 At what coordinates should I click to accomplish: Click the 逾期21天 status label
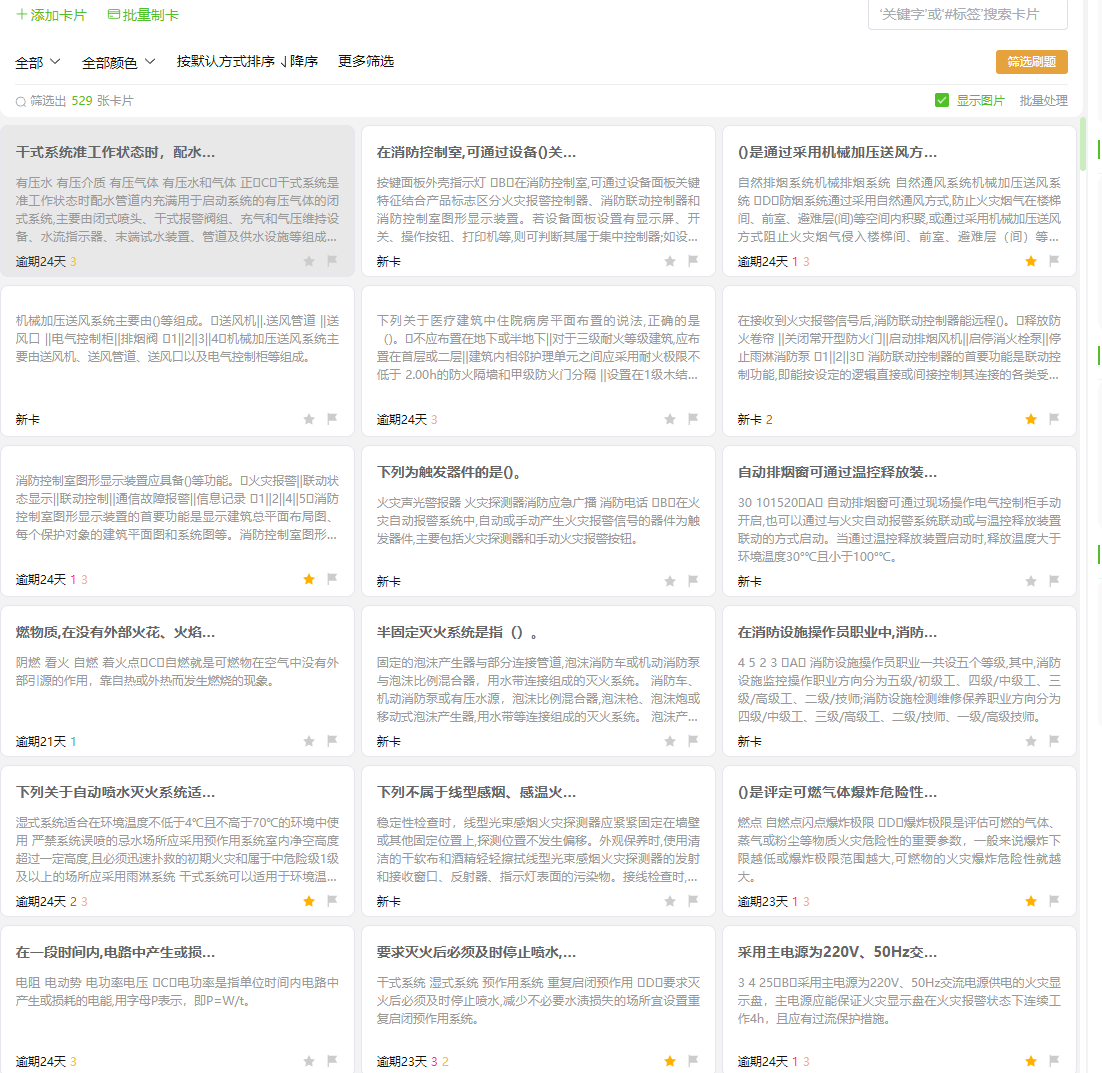(40, 741)
